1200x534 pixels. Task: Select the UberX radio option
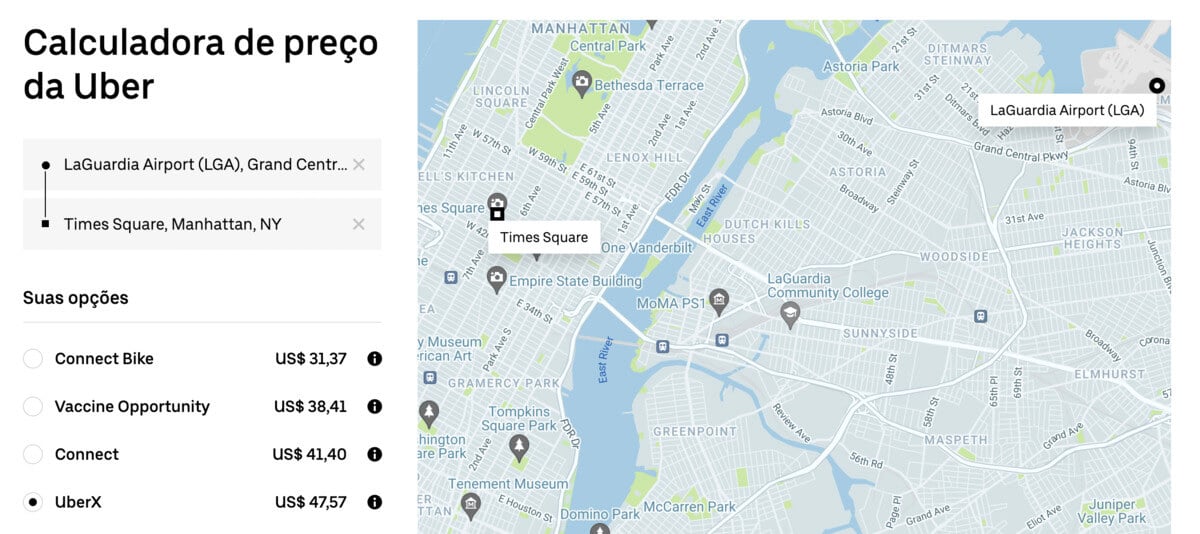(x=33, y=502)
